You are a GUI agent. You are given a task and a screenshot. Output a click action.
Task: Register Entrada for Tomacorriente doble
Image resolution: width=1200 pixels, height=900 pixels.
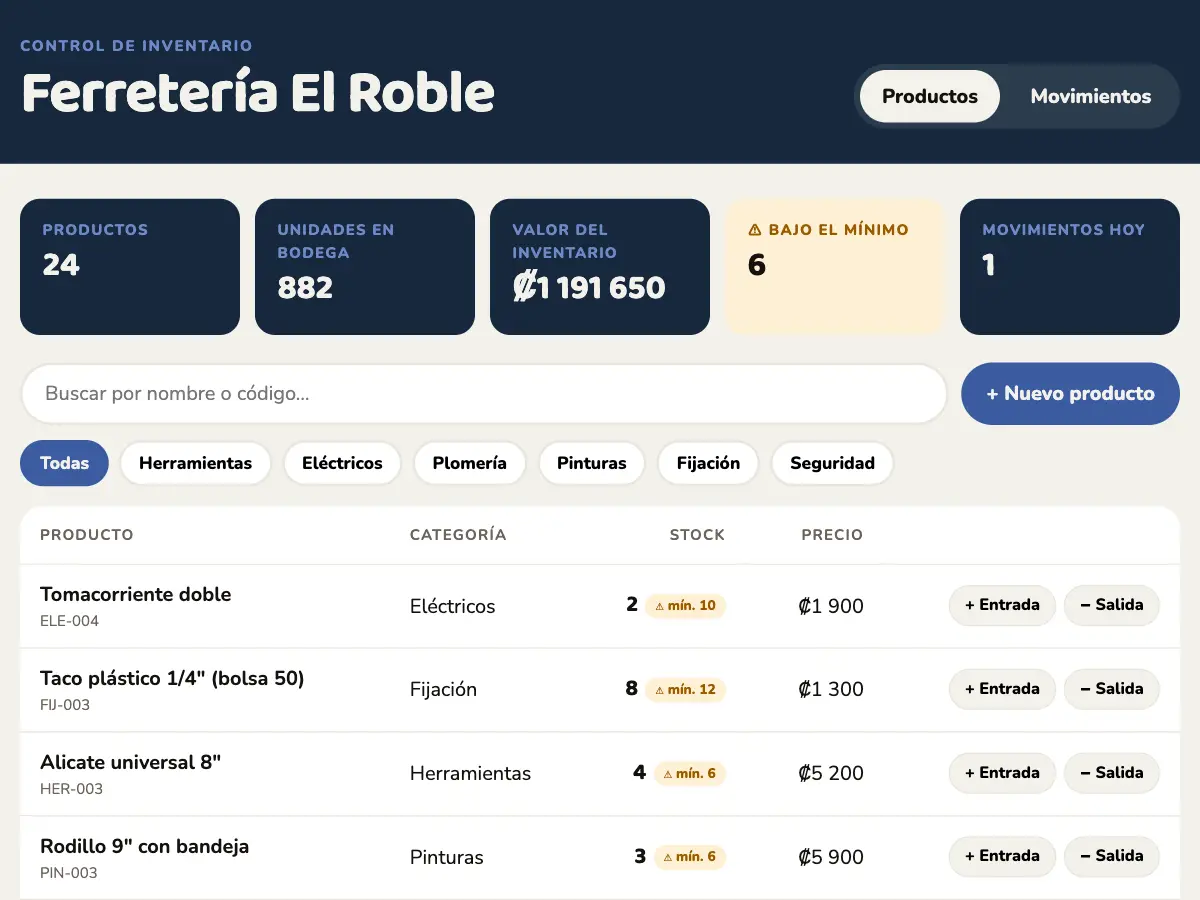tap(1002, 605)
